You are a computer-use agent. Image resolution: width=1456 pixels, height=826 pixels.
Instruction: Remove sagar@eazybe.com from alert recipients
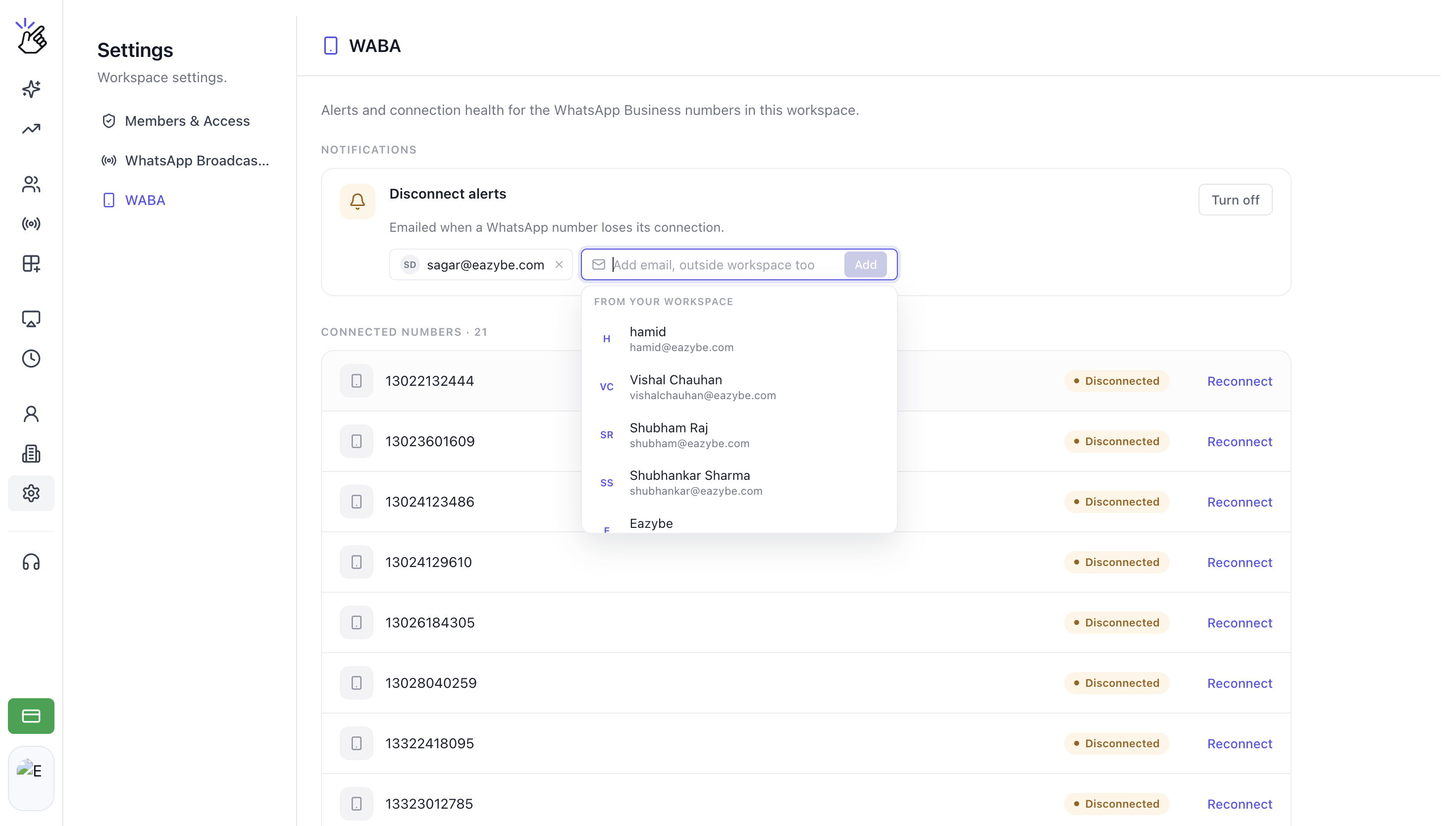click(x=559, y=265)
